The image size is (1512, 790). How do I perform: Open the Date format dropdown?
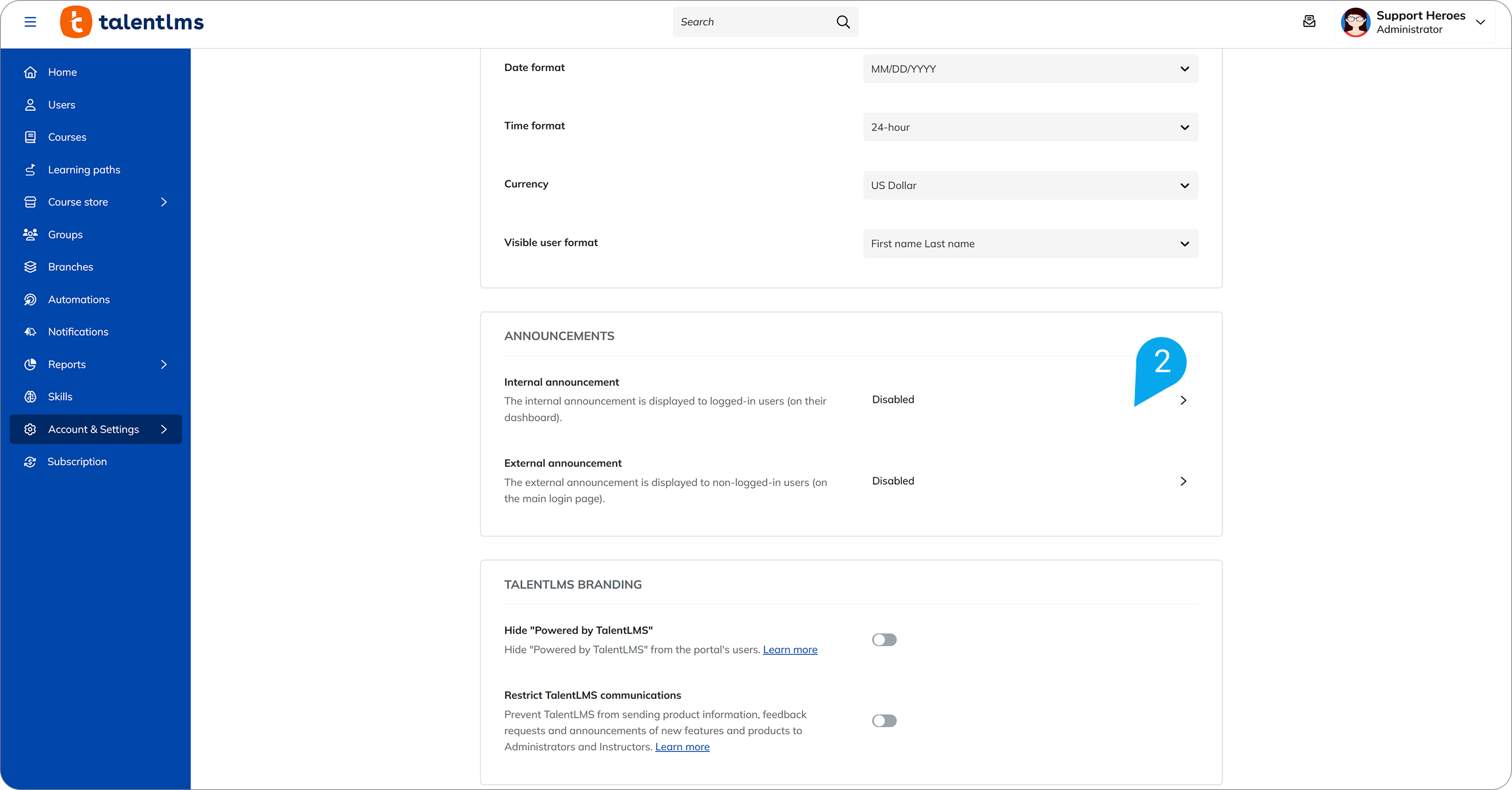[x=1030, y=69]
